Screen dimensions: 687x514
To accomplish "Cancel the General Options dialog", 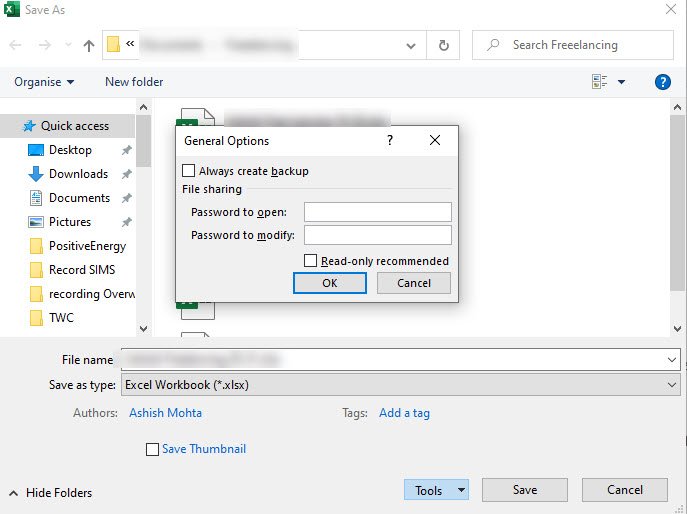I will pos(414,283).
